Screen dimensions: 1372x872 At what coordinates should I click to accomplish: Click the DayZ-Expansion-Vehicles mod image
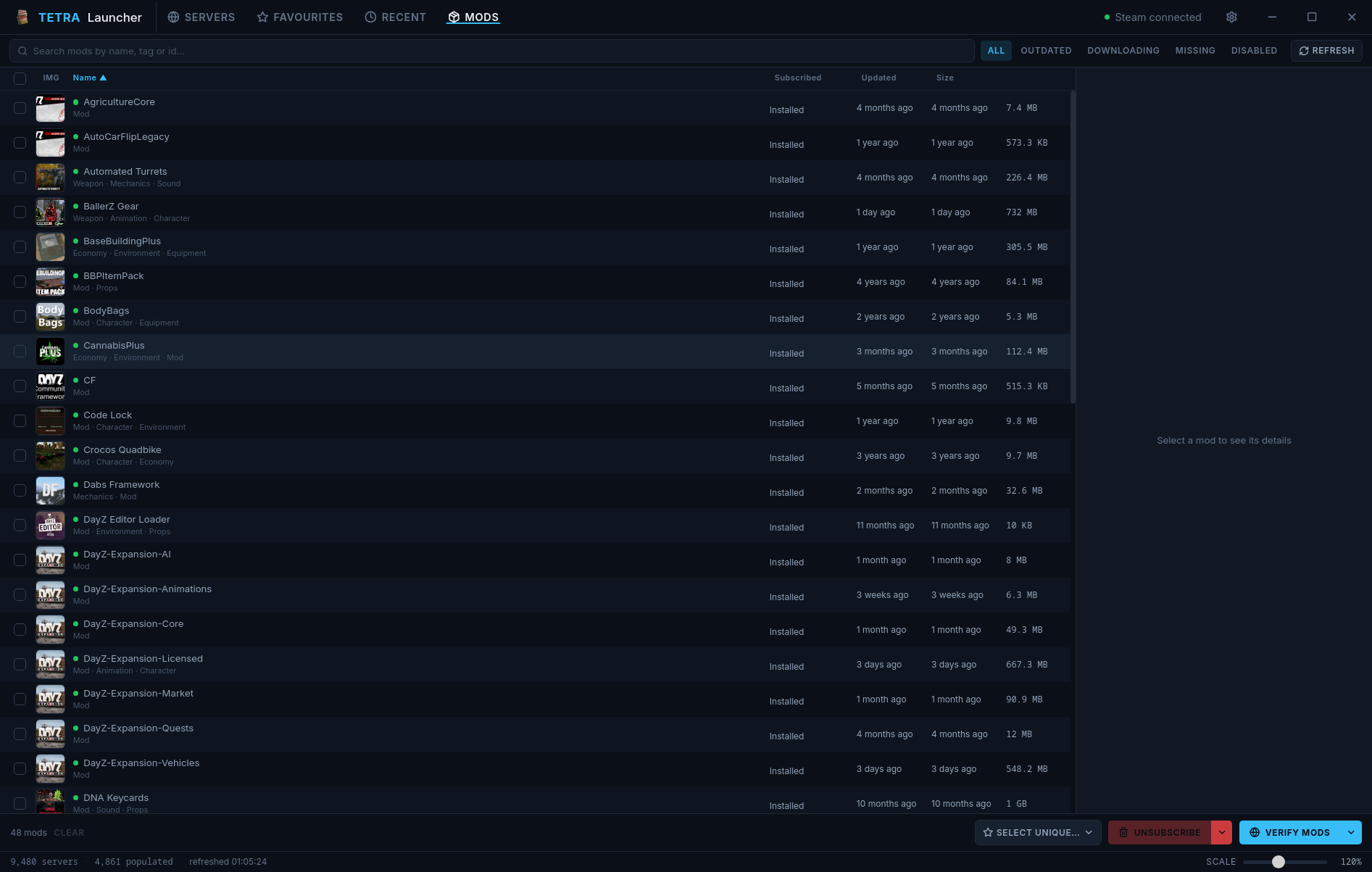pyautogui.click(x=51, y=769)
